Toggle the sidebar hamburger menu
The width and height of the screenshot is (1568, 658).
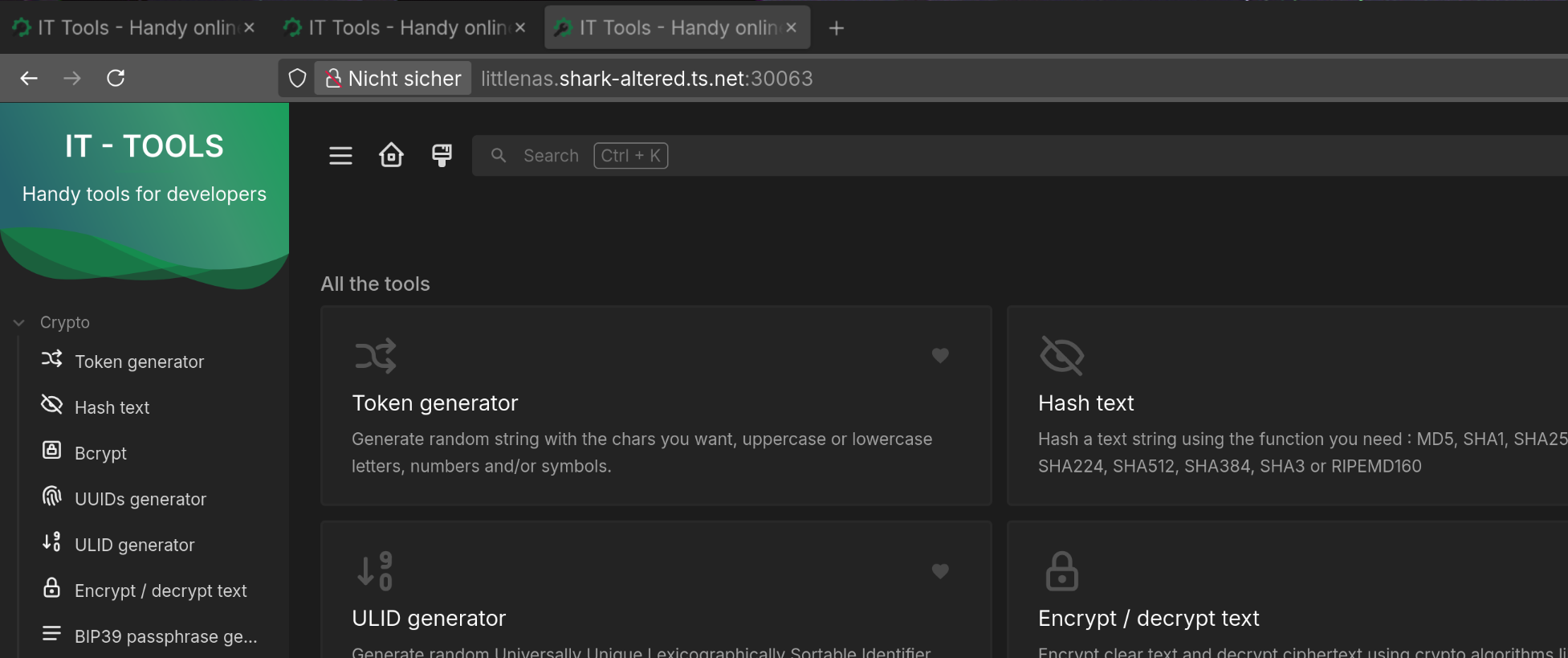click(340, 156)
